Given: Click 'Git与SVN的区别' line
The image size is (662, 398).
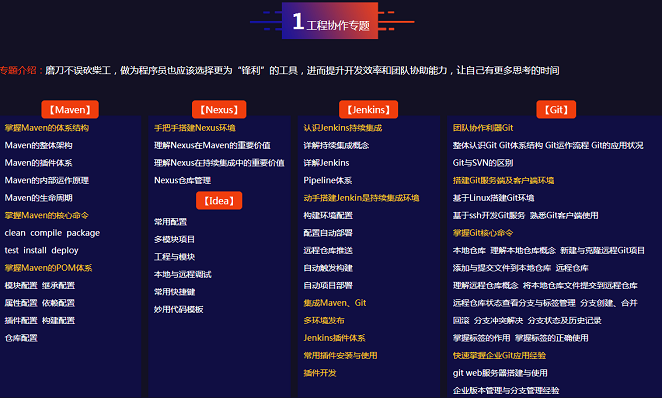Looking at the screenshot, I should (483, 163).
